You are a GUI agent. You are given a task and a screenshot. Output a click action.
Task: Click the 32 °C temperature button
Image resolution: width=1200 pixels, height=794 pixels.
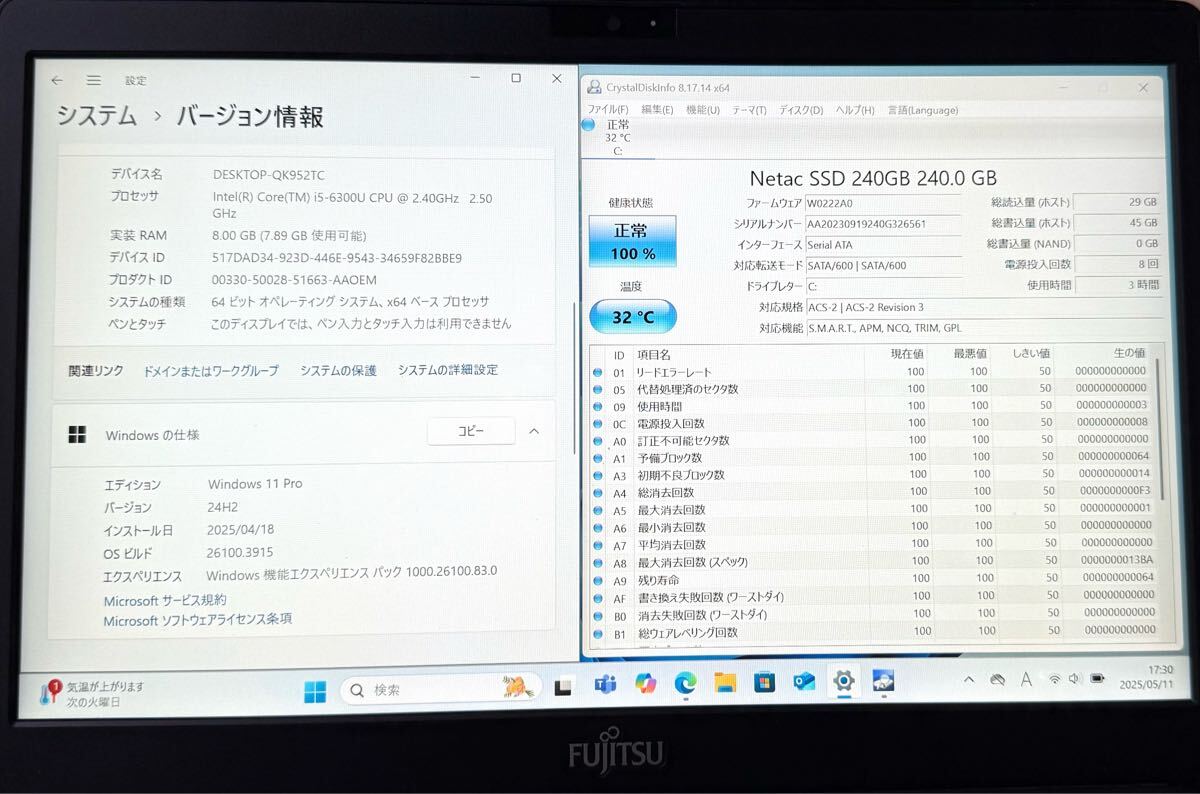coord(633,317)
